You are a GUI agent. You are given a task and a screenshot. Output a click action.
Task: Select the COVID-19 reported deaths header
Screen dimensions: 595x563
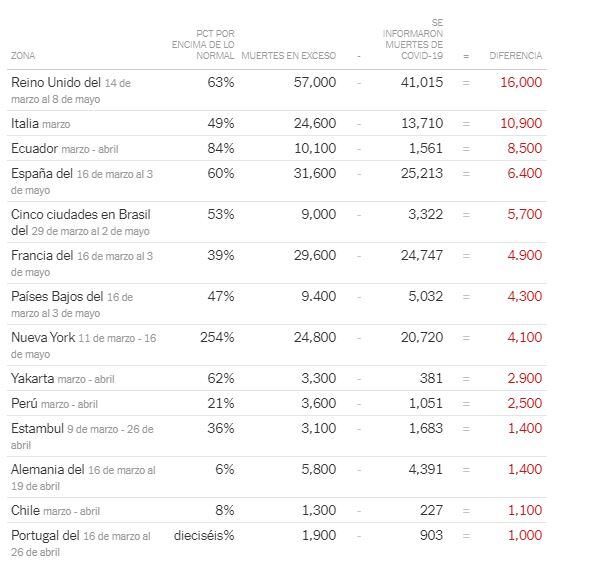point(413,39)
